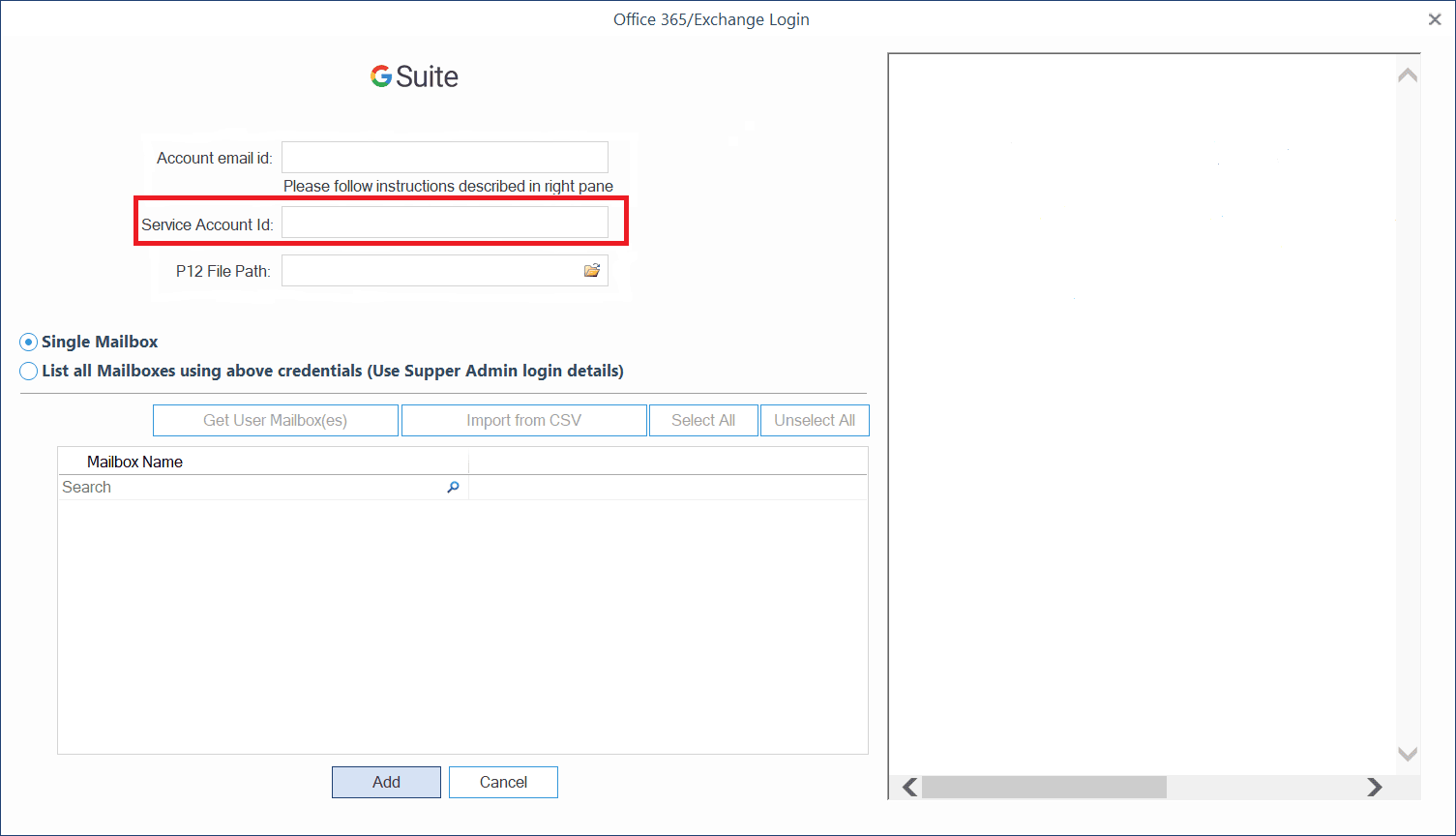Focus the Service Account Id field
The width and height of the screenshot is (1456, 836).
[x=445, y=223]
